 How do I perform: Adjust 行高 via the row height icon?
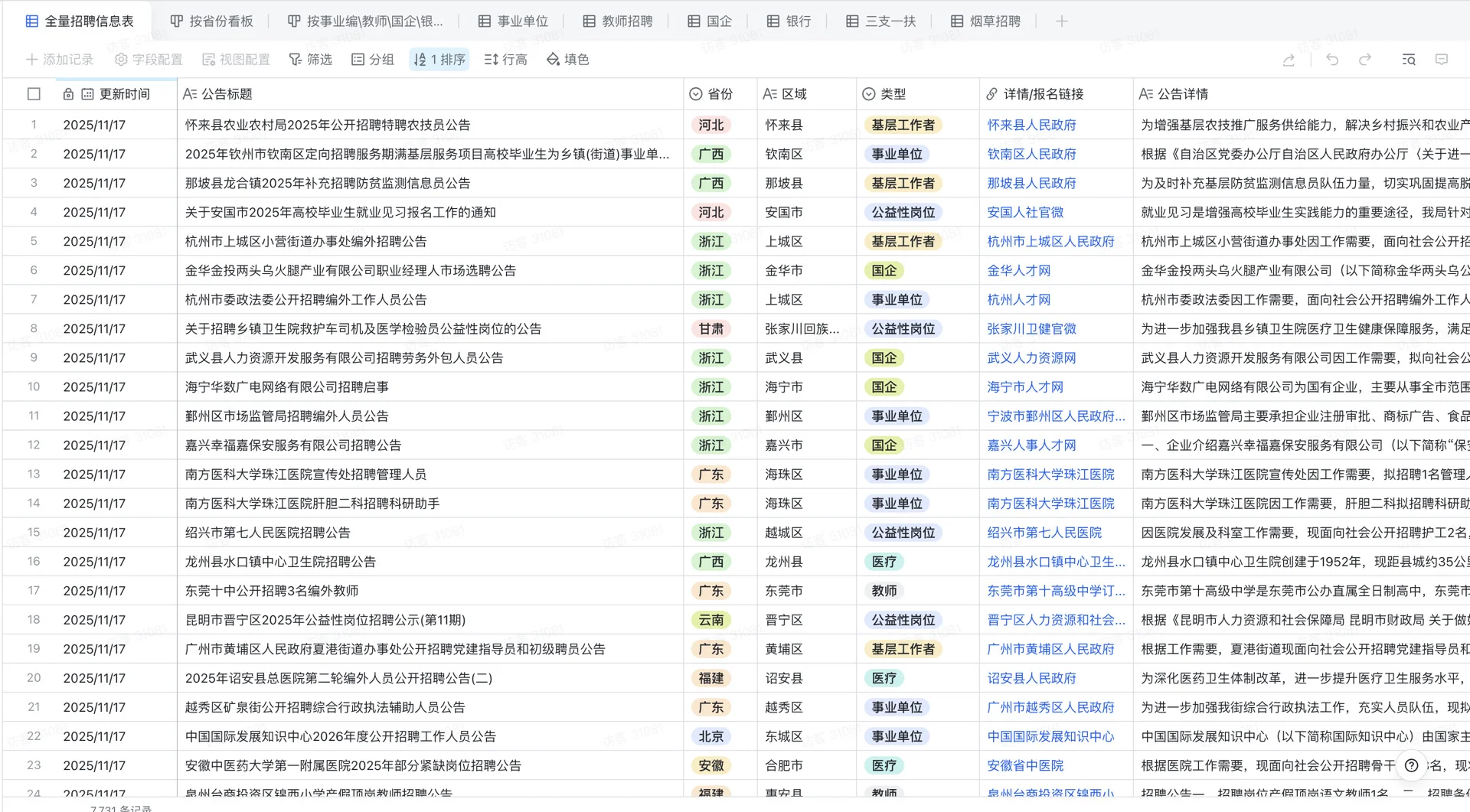pyautogui.click(x=505, y=59)
